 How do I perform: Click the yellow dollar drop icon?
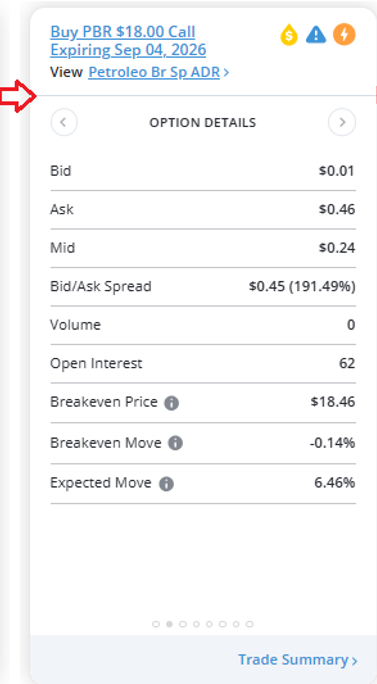tap(289, 35)
